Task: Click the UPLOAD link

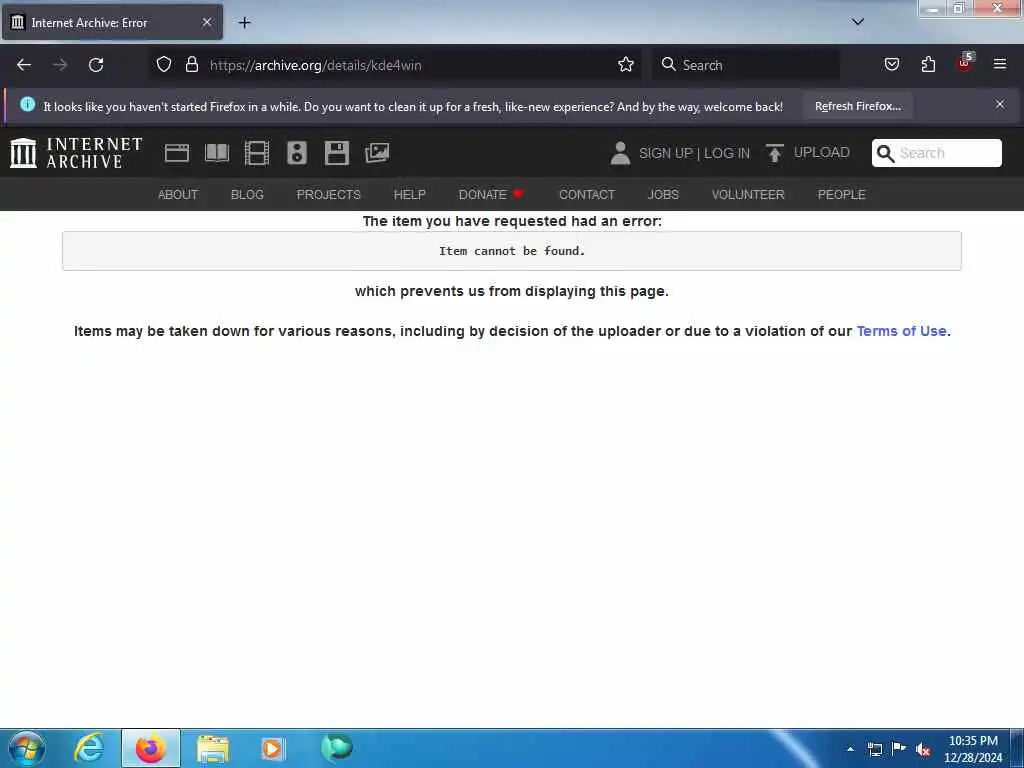Action: [x=822, y=153]
